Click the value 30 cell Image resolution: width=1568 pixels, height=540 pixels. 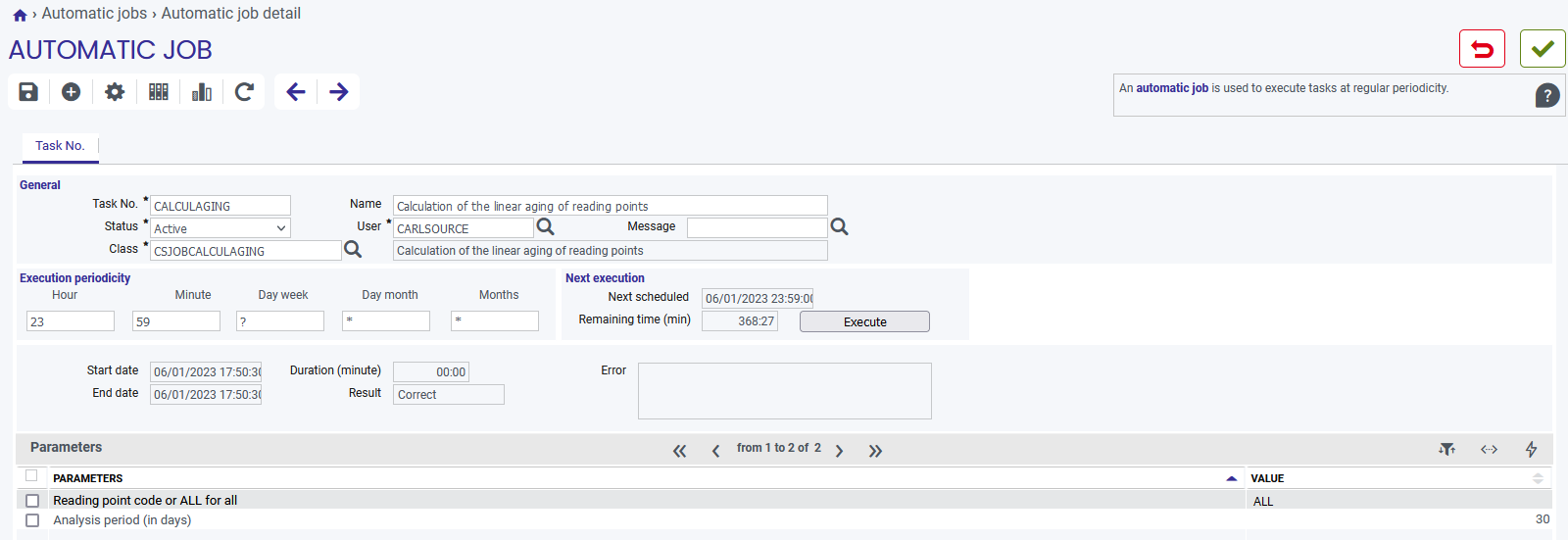point(1398,519)
